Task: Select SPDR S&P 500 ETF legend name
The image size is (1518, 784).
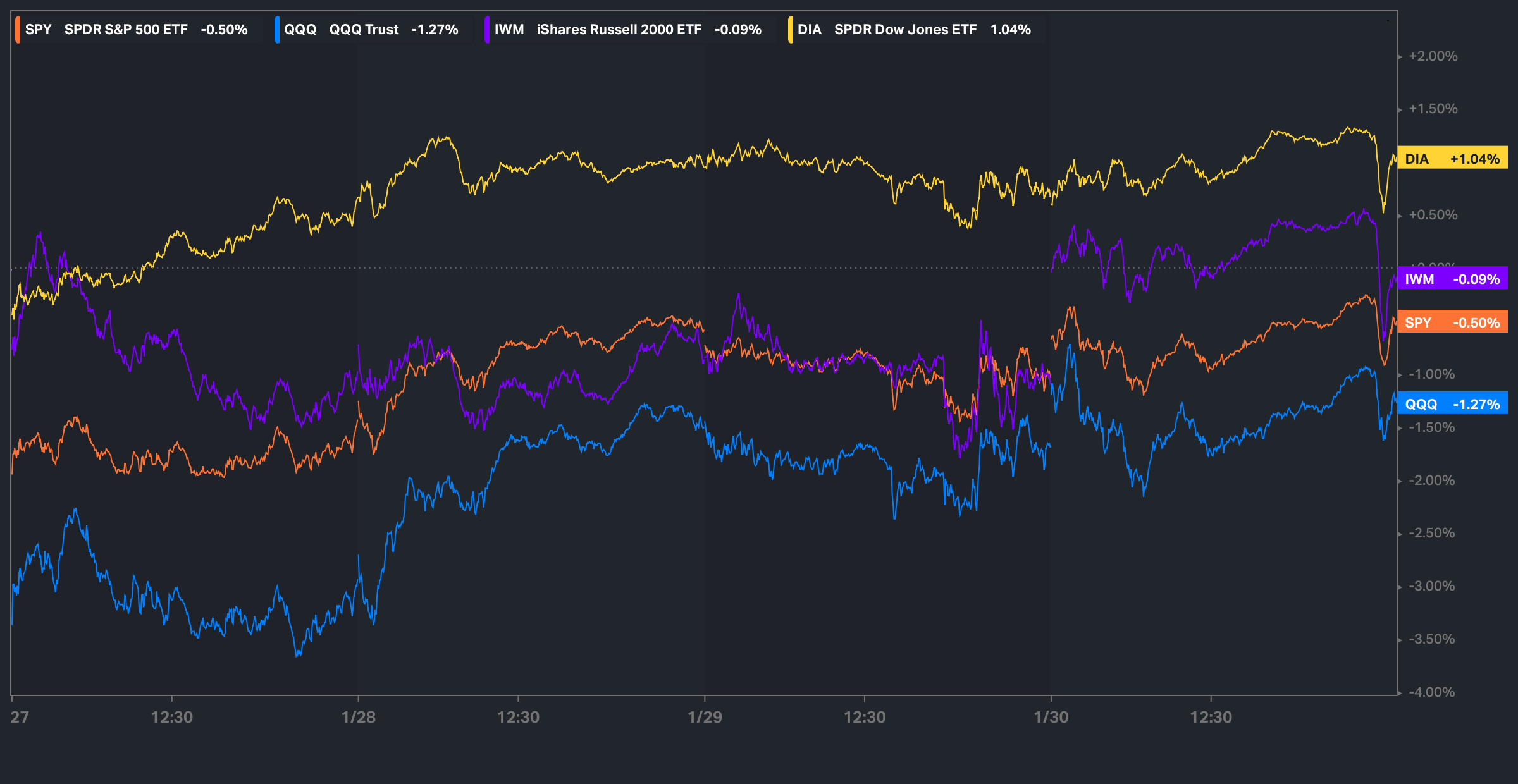Action: coord(126,30)
